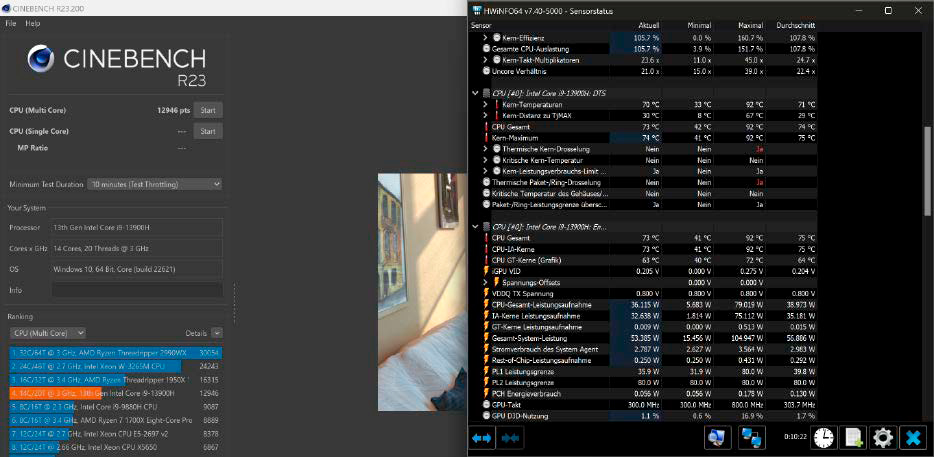934x457 pixels.
Task: Click the HWiNFO64 title bar app icon
Action: (x=477, y=11)
